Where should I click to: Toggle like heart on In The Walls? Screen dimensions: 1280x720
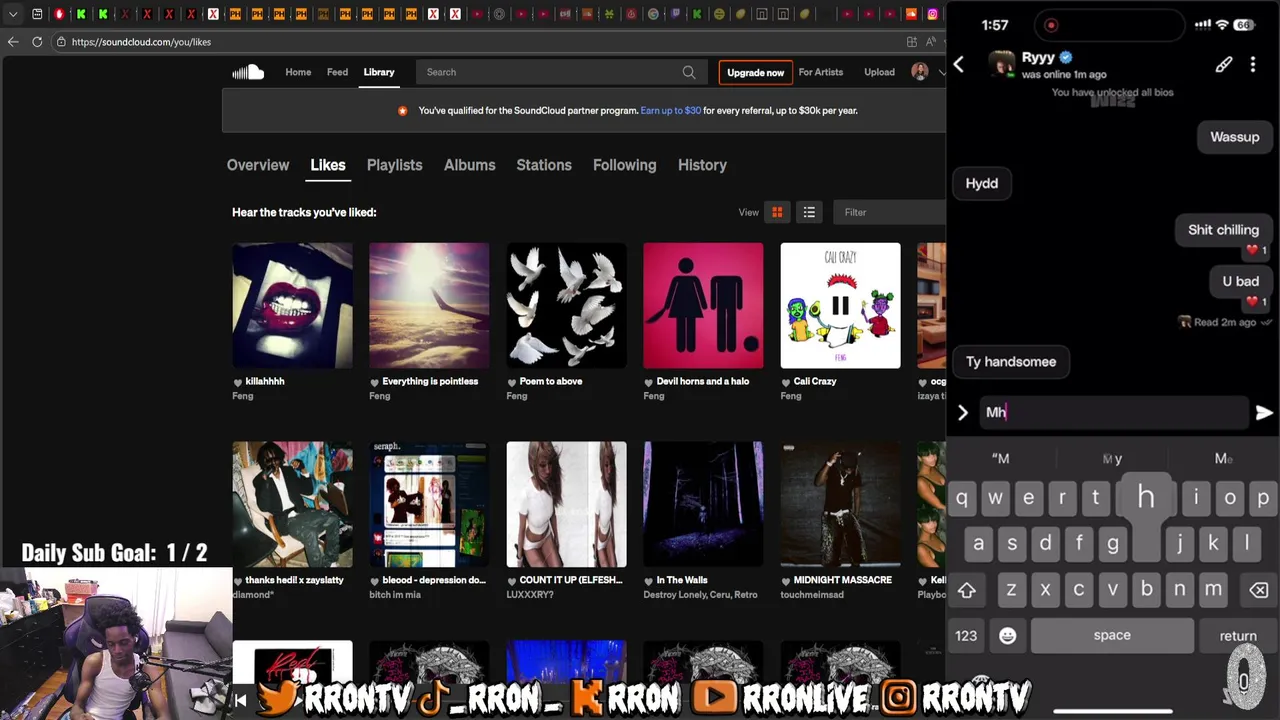[x=649, y=581]
